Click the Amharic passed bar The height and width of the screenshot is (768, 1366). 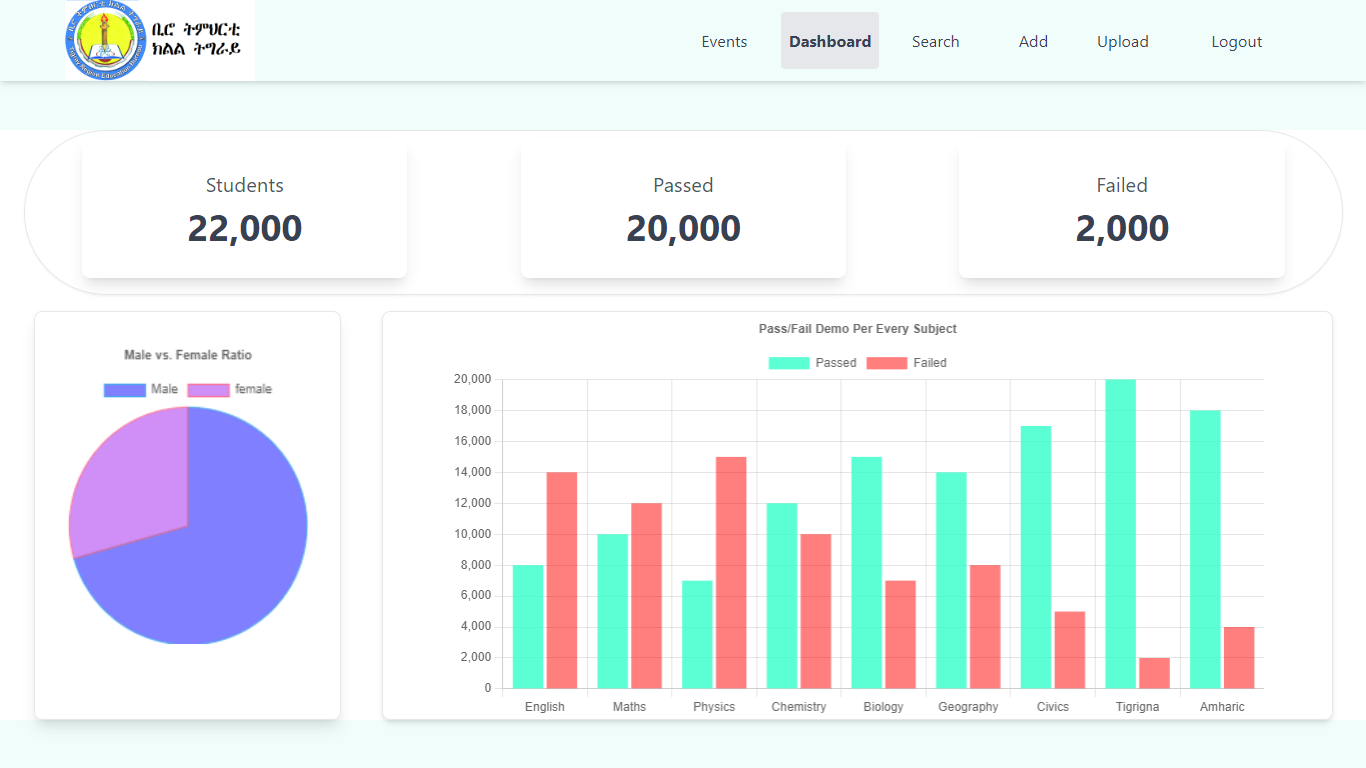coord(1204,549)
